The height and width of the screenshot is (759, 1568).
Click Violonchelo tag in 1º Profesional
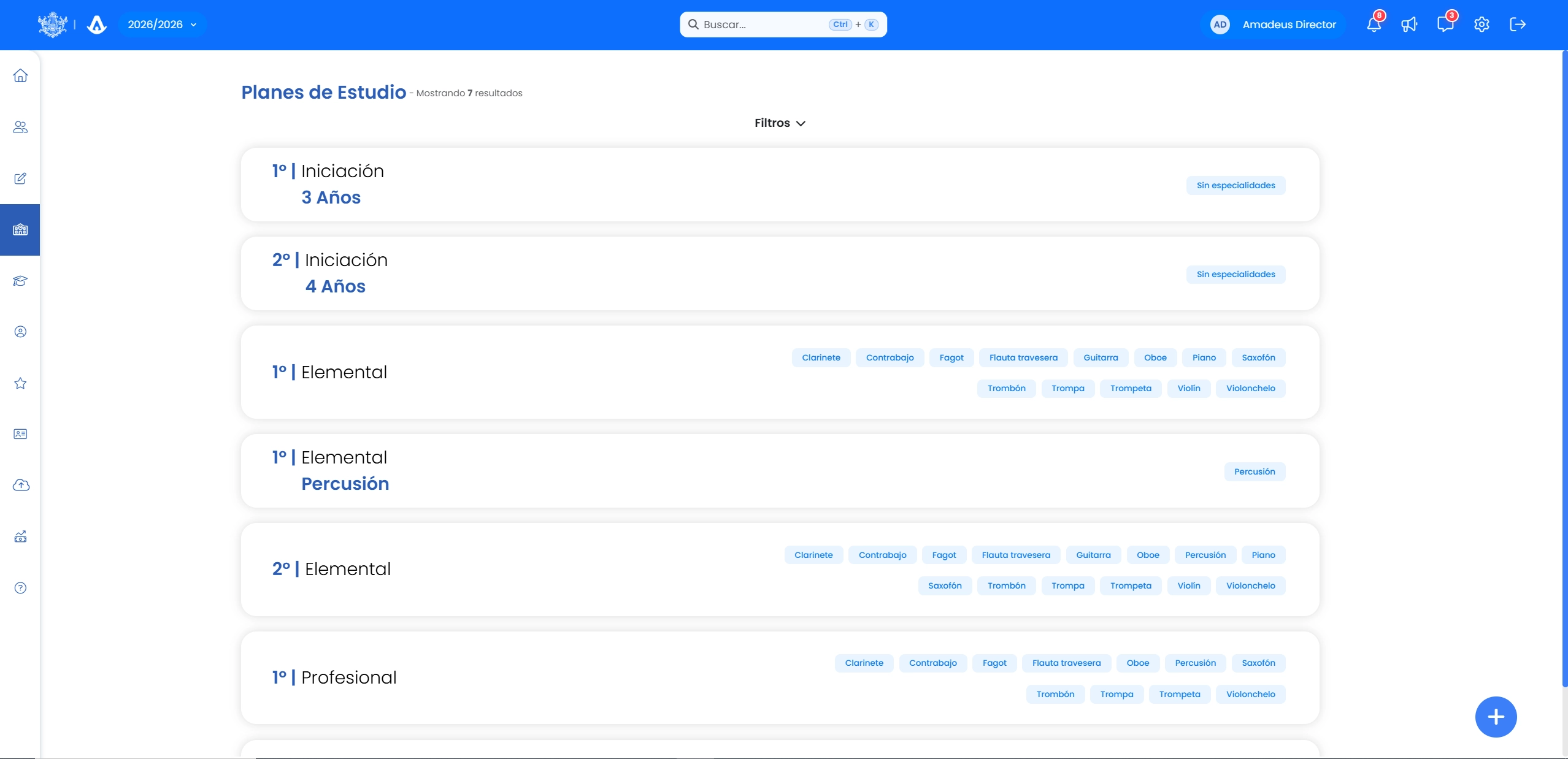click(x=1250, y=694)
